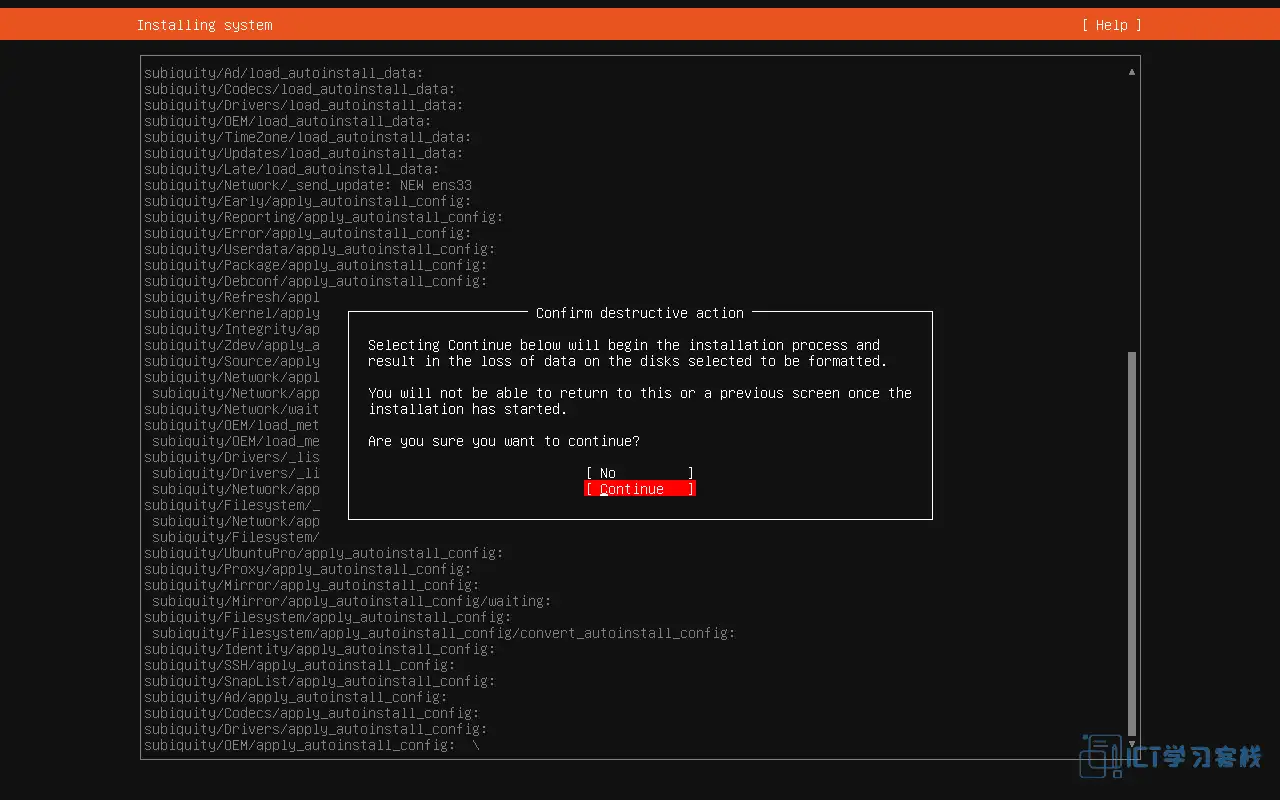
Task: Click the log scrollbar down arrow
Action: tap(1132, 744)
